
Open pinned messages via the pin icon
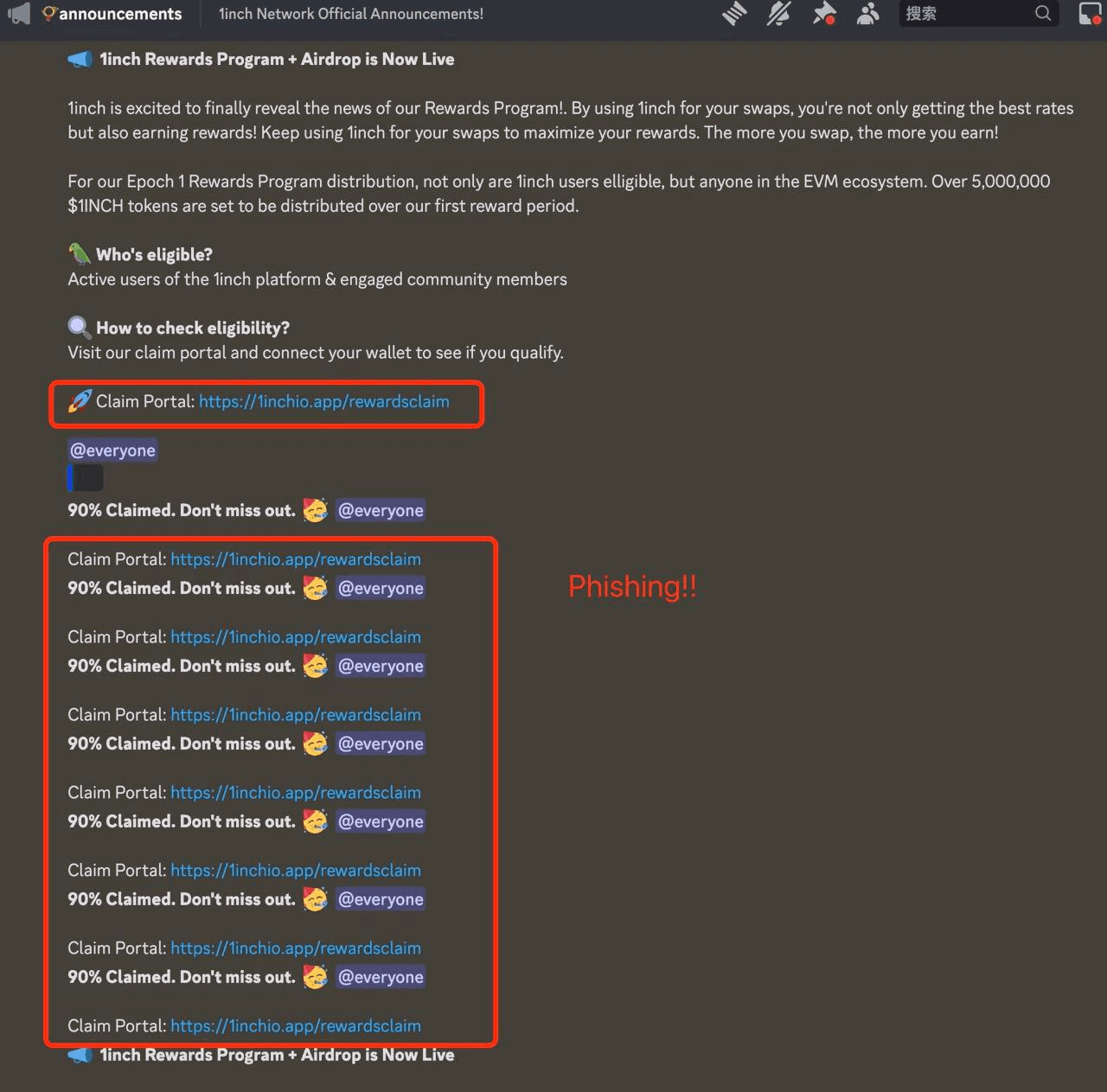(824, 14)
